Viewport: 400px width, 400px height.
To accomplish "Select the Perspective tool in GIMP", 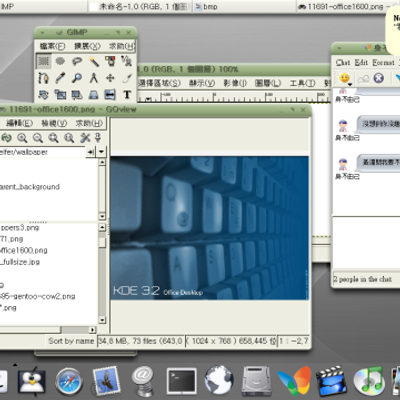I will pyautogui.click(x=94, y=95).
